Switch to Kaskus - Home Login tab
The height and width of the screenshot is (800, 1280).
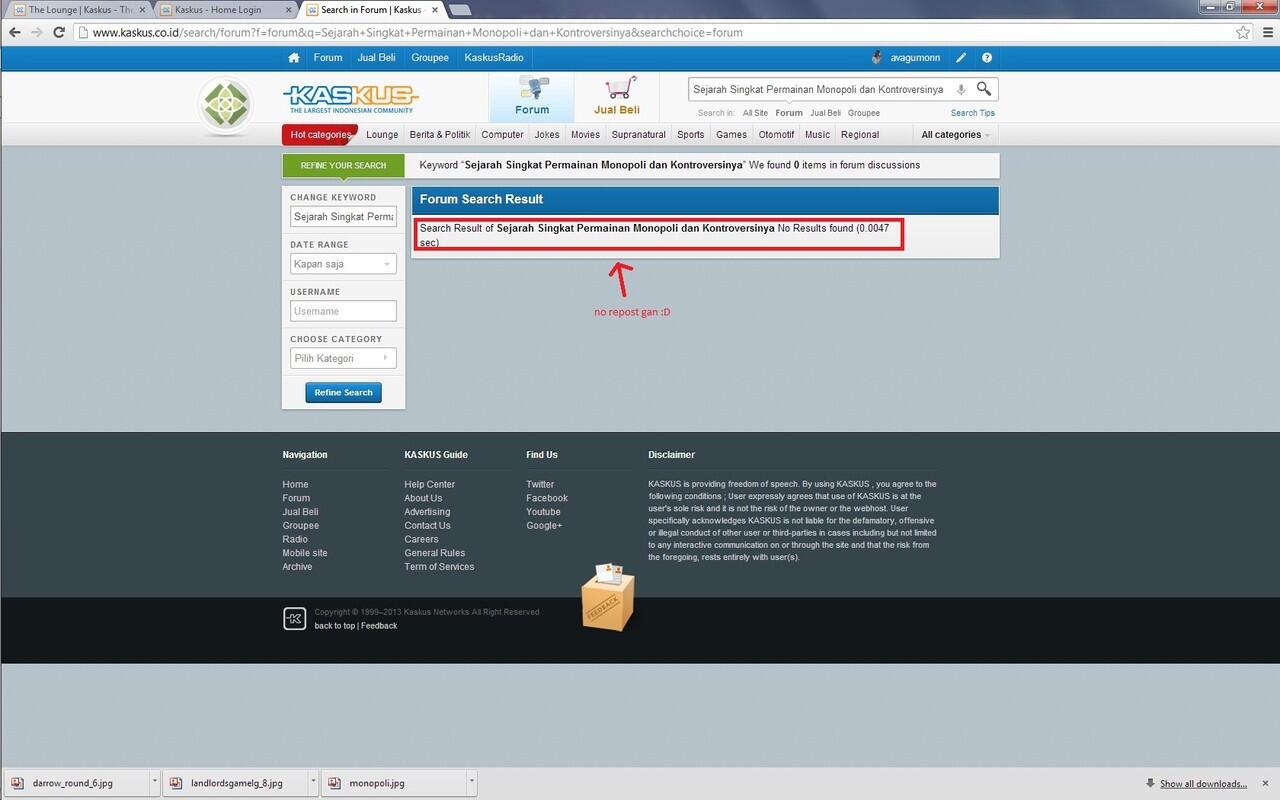225,10
